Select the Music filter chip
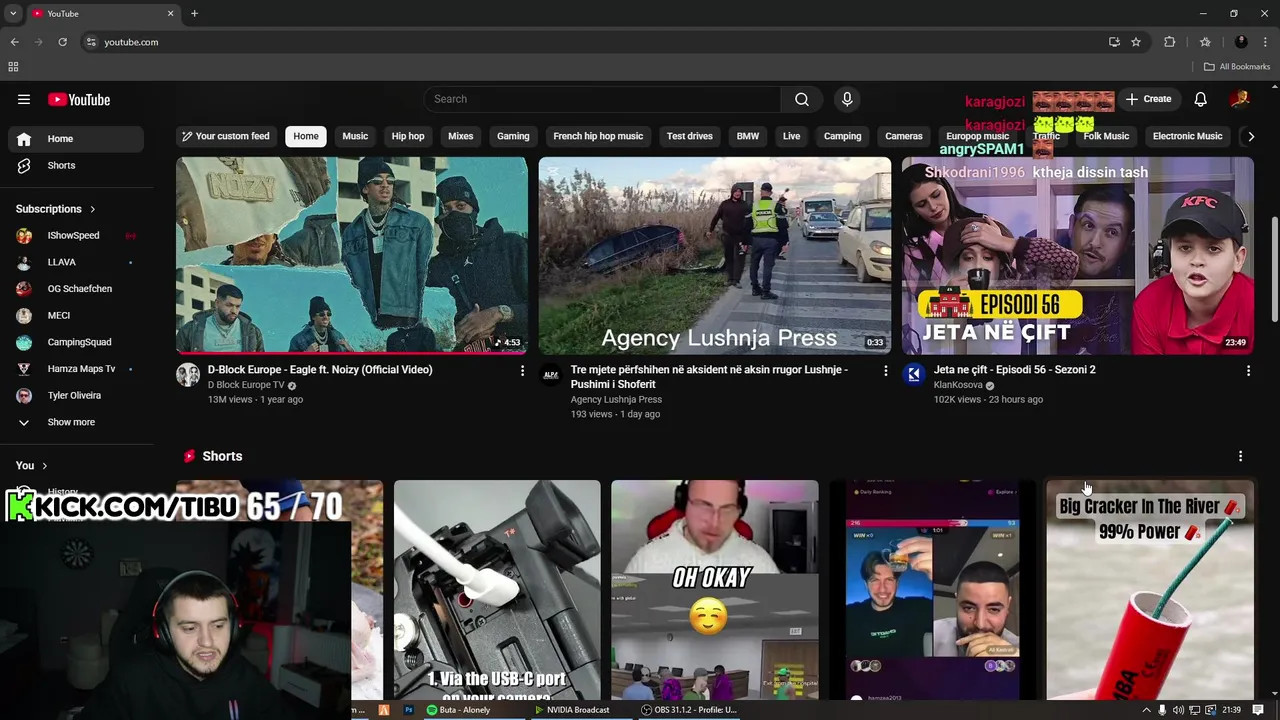The width and height of the screenshot is (1280, 720). tap(355, 136)
